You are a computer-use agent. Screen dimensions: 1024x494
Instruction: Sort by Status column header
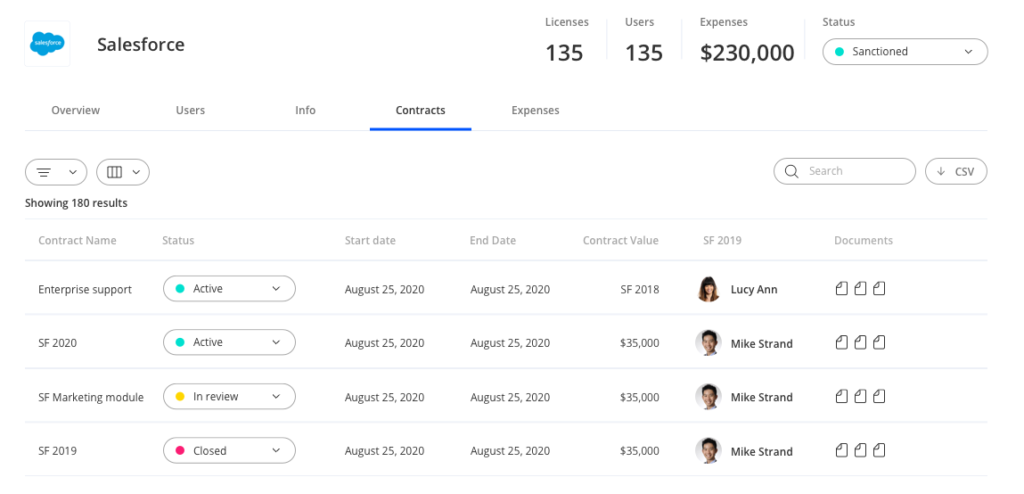coord(178,240)
